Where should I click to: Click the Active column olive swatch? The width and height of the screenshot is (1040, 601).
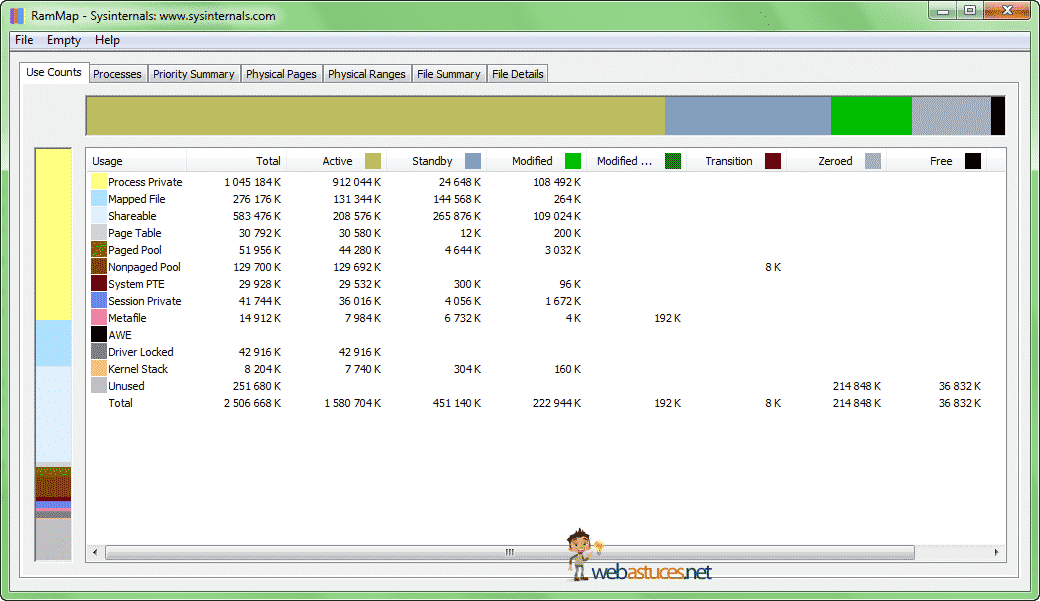(x=373, y=161)
